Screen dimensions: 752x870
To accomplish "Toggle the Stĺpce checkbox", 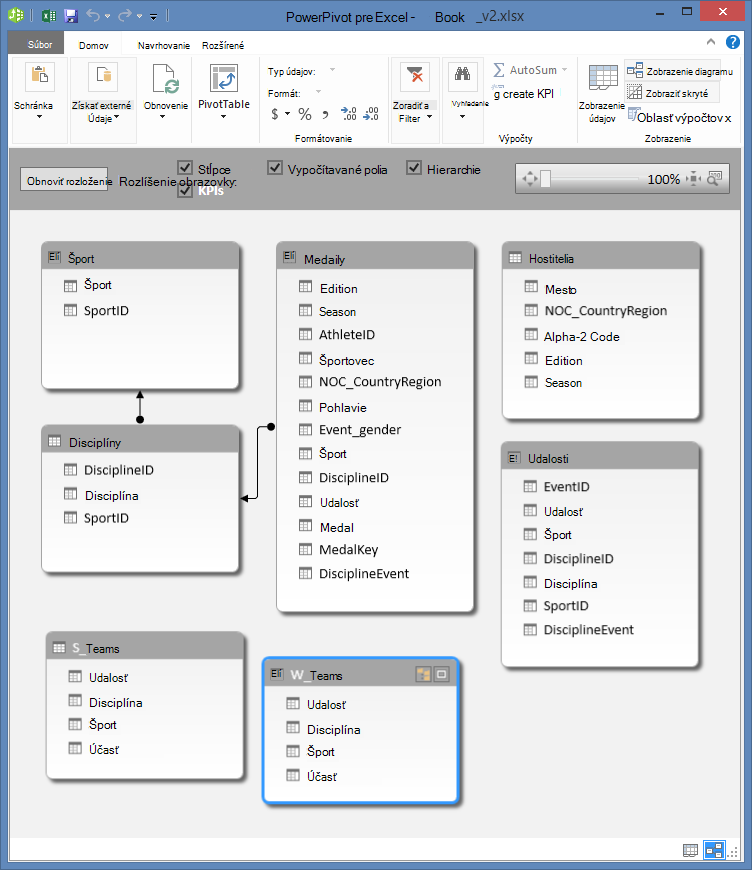I will 185,168.
